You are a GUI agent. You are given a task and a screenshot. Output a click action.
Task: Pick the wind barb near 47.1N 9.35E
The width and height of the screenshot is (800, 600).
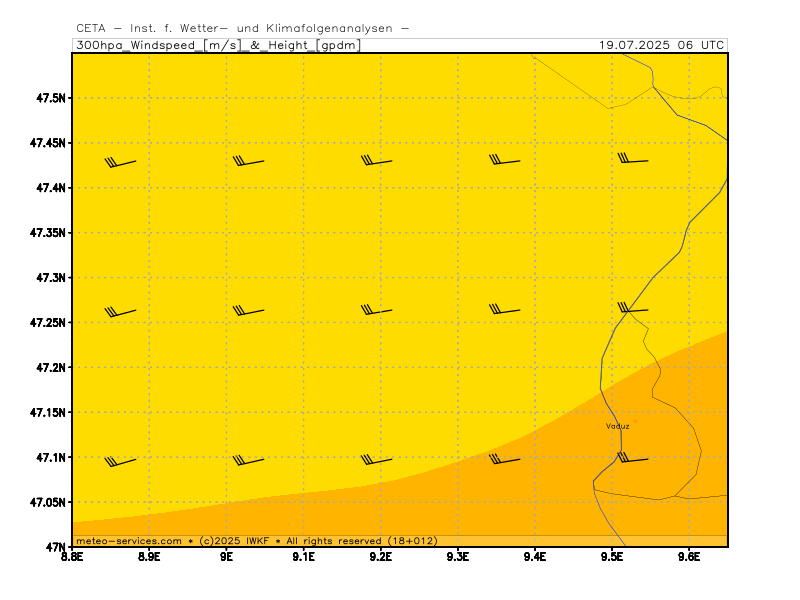pos(505,459)
